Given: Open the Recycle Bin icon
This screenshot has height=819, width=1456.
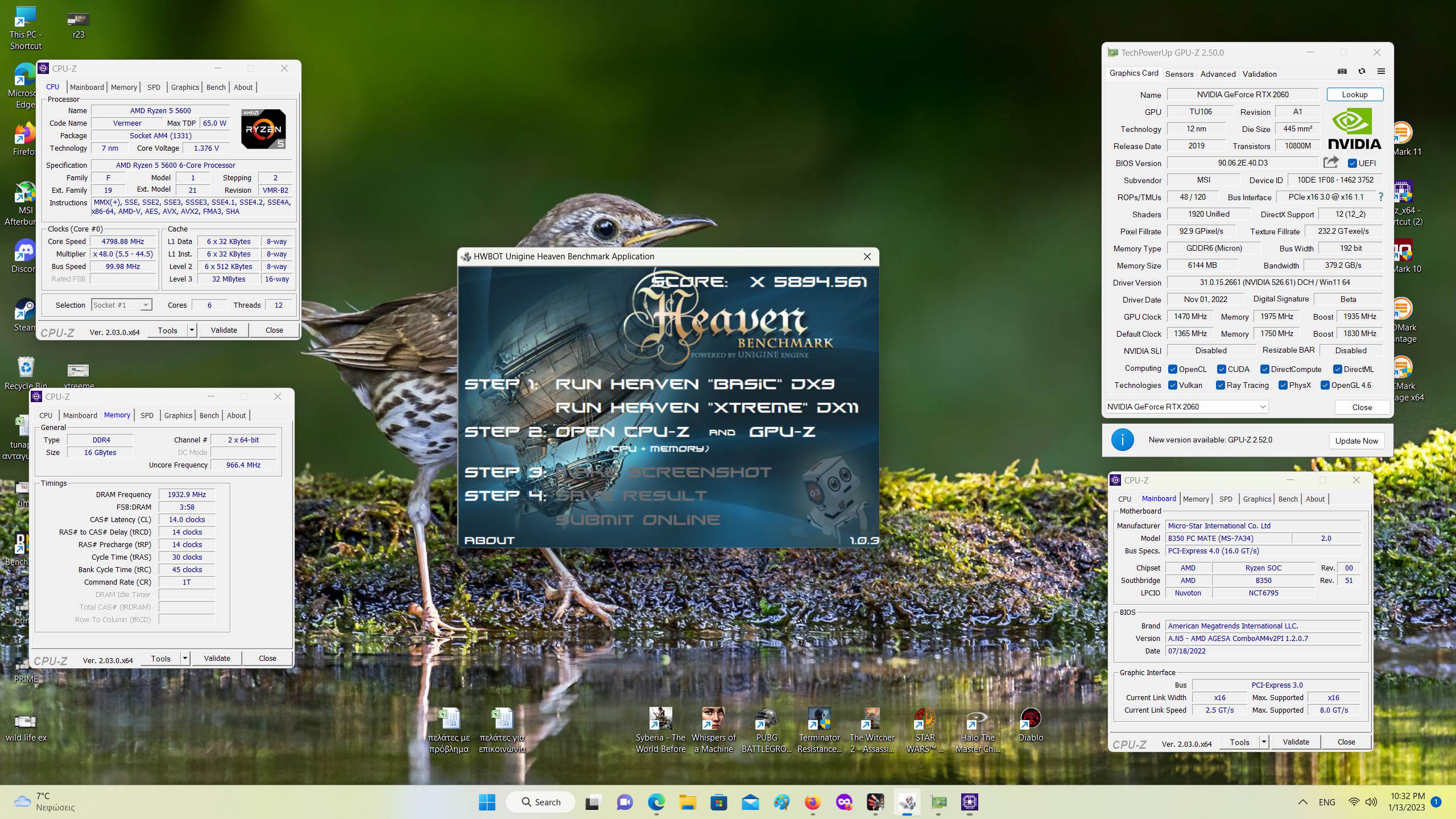Looking at the screenshot, I should [x=26, y=373].
